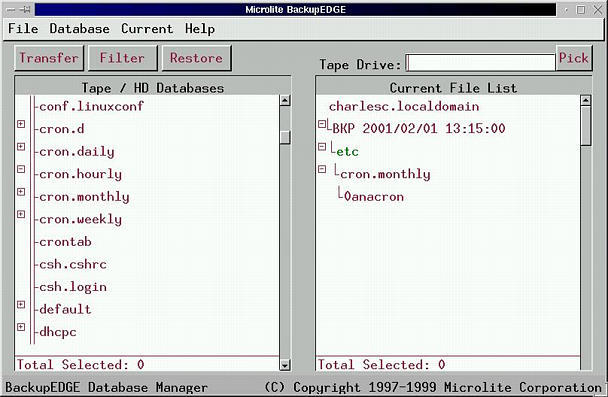The width and height of the screenshot is (608, 397).
Task: Expand the cron.daily tree node
Action: [x=21, y=147]
